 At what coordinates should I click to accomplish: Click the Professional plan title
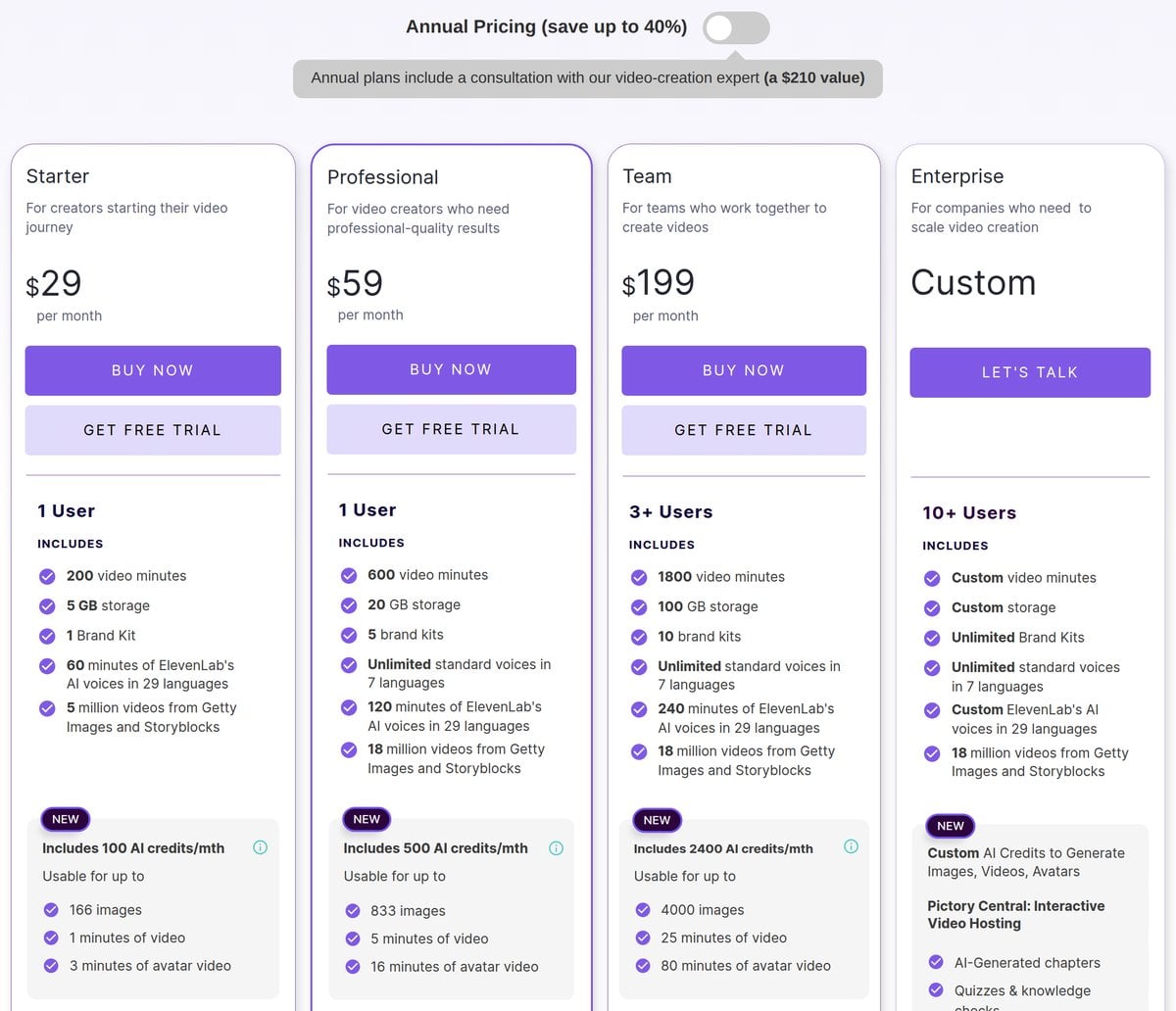pyautogui.click(x=383, y=177)
